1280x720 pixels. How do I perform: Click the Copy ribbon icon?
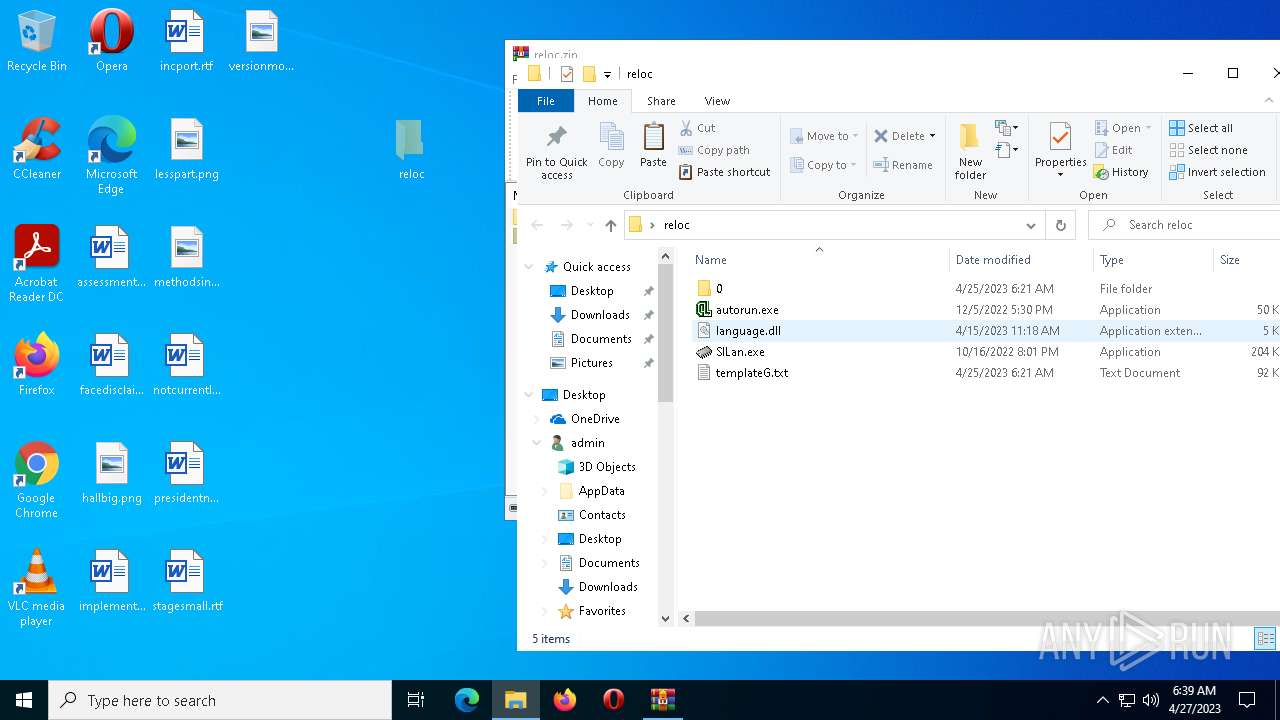(x=611, y=145)
